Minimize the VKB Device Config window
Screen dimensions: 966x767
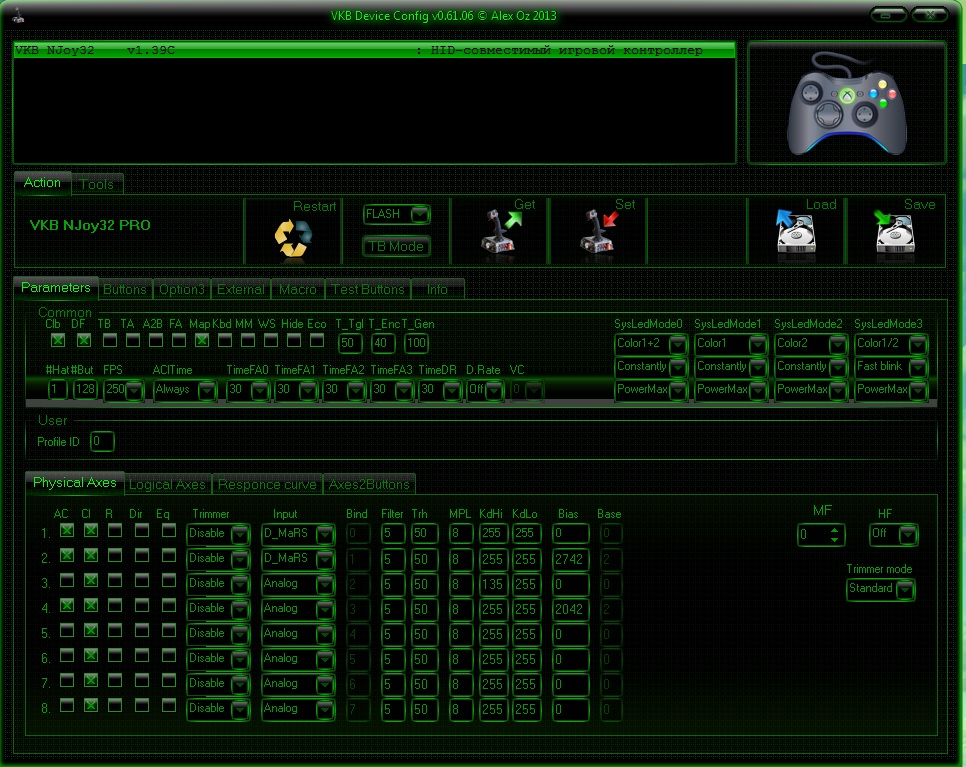pyautogui.click(x=888, y=15)
